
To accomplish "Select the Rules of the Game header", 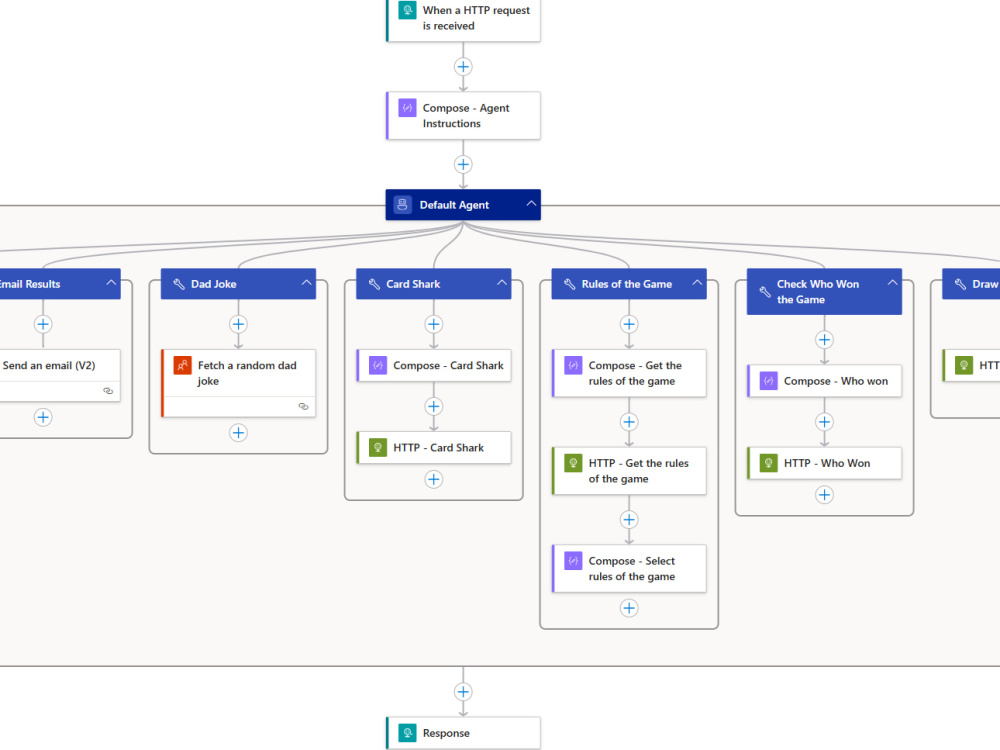I will tap(629, 284).
